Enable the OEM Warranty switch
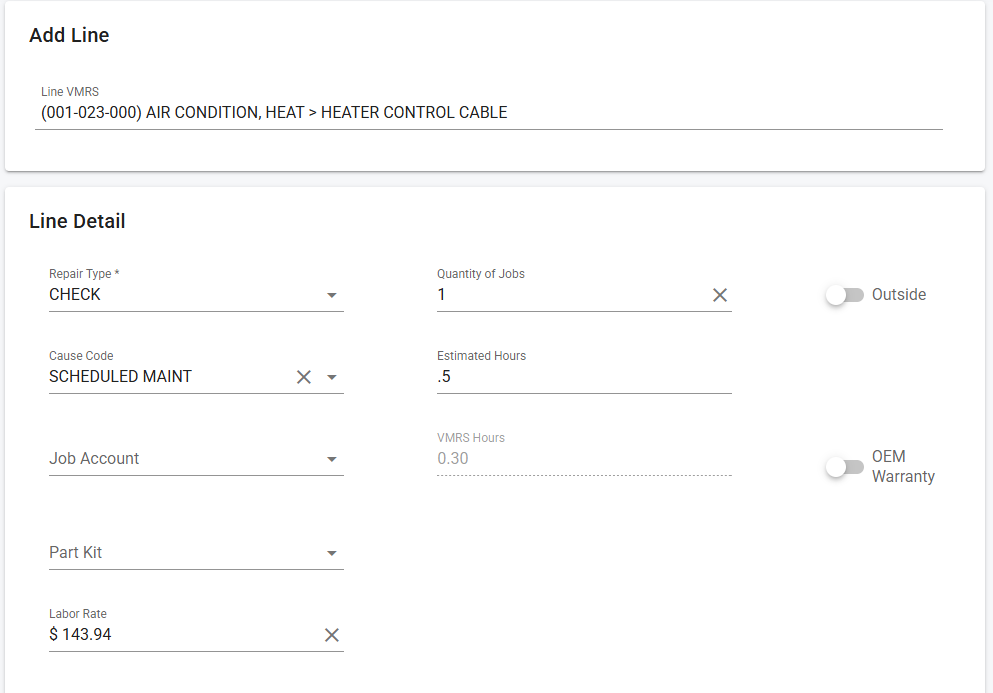993x693 pixels. [844, 467]
